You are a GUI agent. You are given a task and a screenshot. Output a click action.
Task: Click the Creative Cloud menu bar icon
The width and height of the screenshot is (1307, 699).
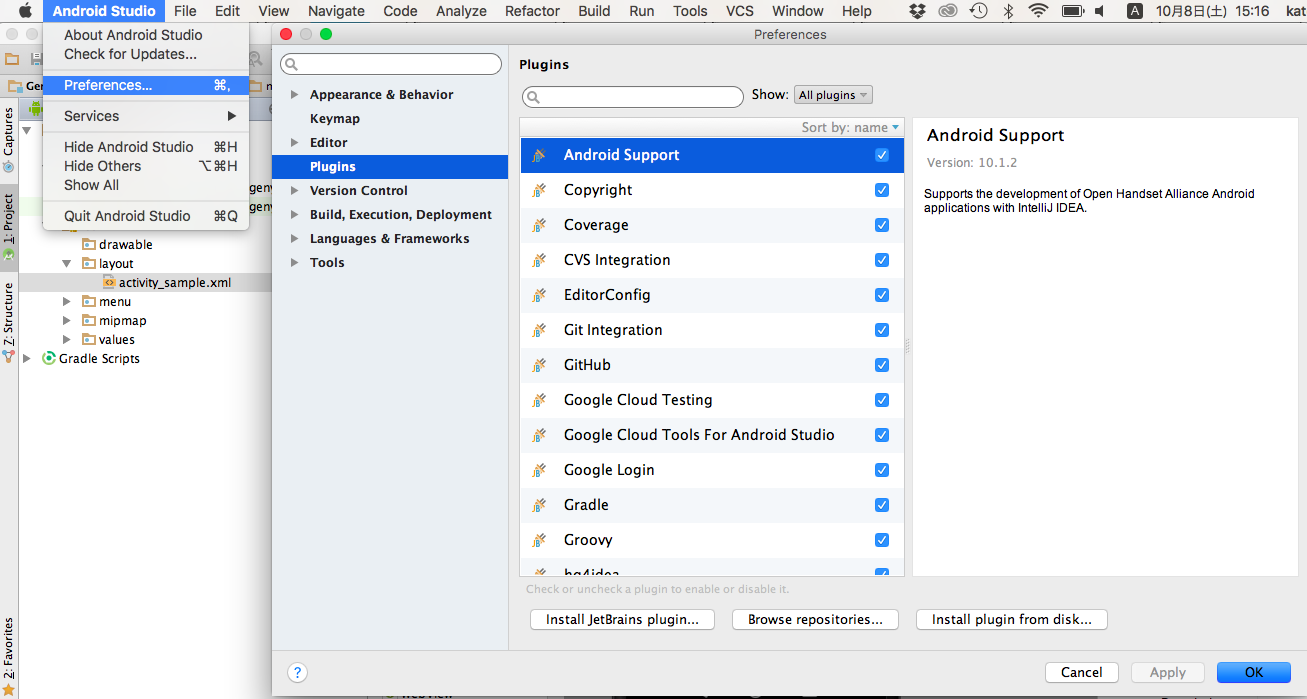948,11
